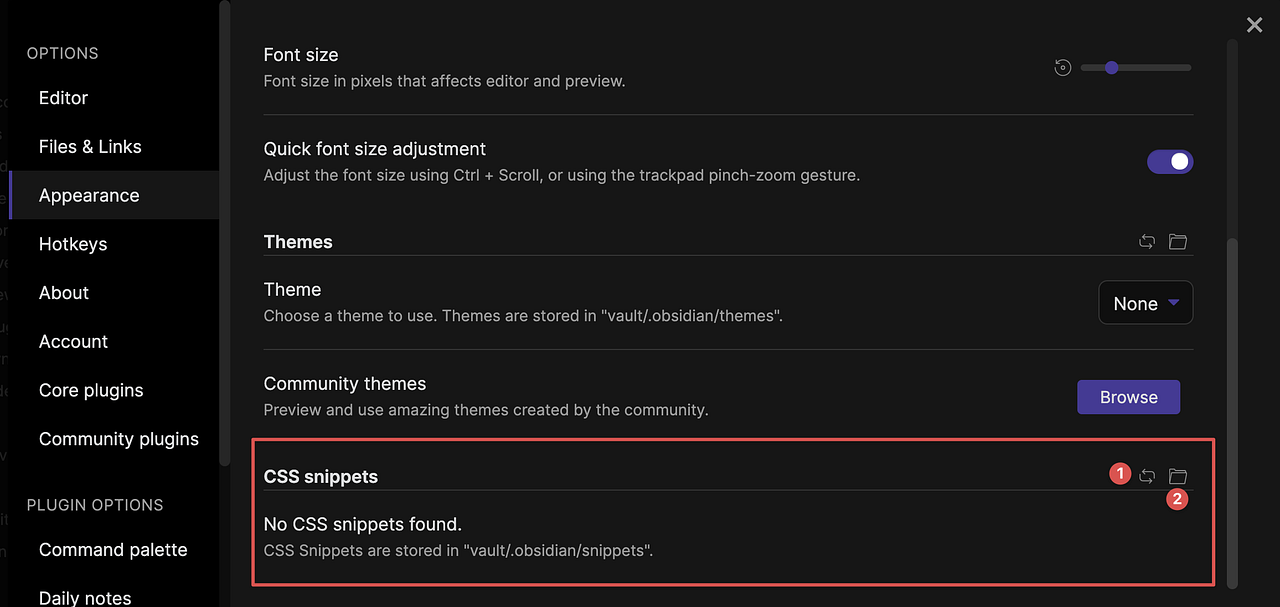Disable Quick font size adjustment
Viewport: 1280px width, 607px height.
[x=1170, y=161]
